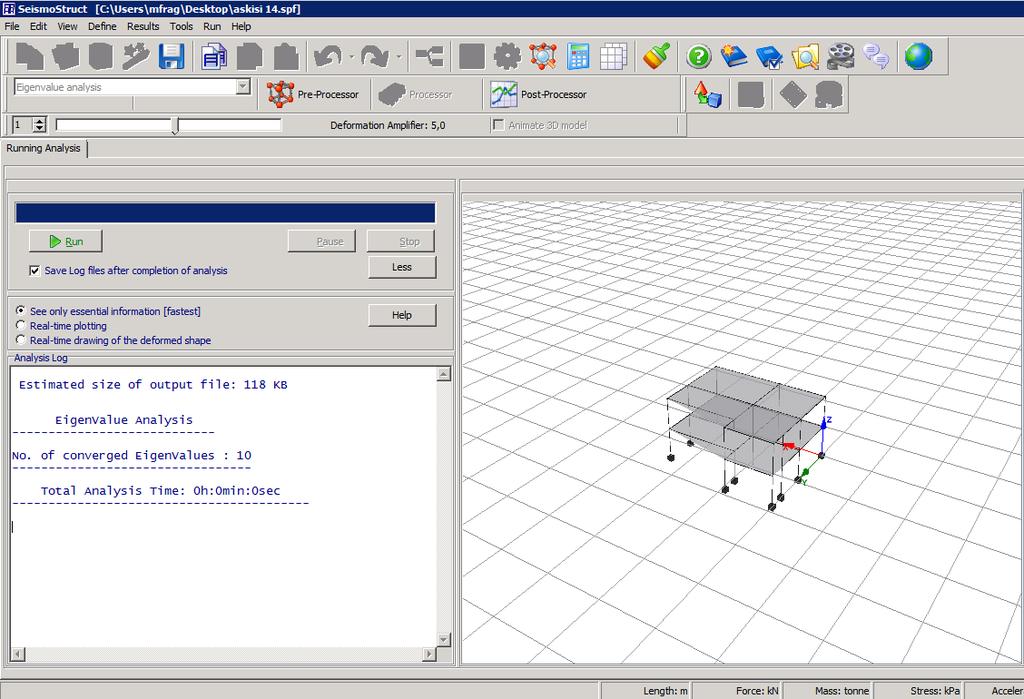Click the blue book with checkmark icon
This screenshot has width=1024, height=699.
pos(769,56)
